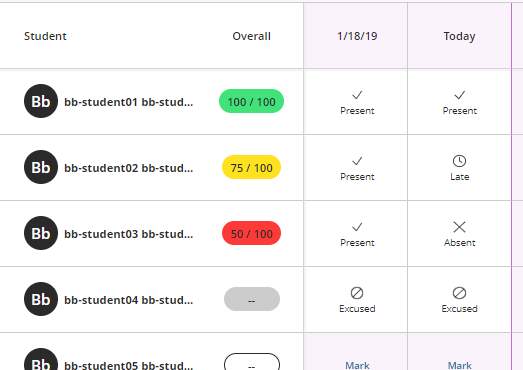This screenshot has width=523, height=370.
Task: Click the Excused icon under Today for bb-student04
Action: (459, 293)
